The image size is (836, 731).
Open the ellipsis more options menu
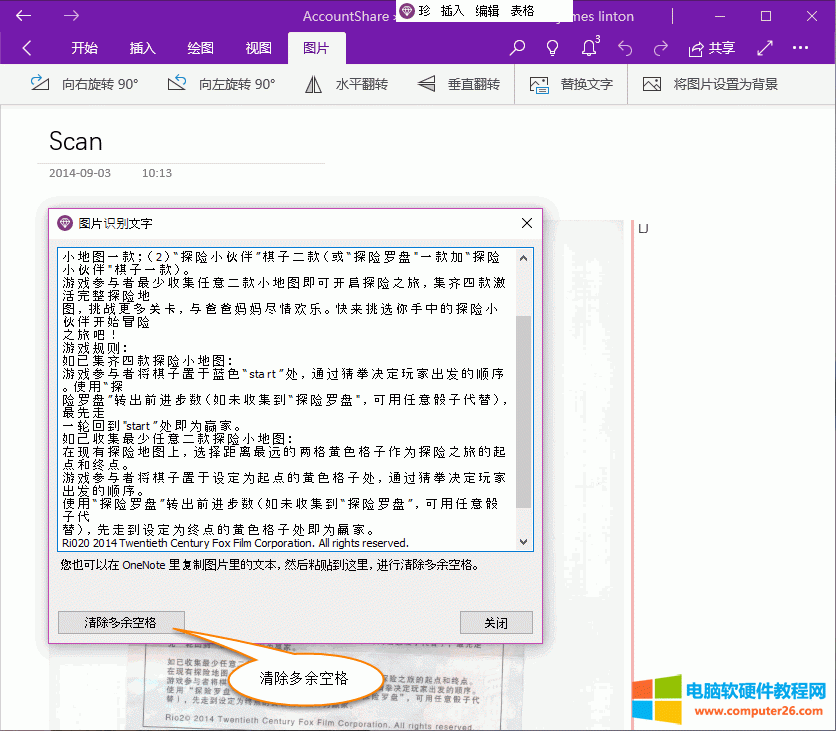pos(800,47)
